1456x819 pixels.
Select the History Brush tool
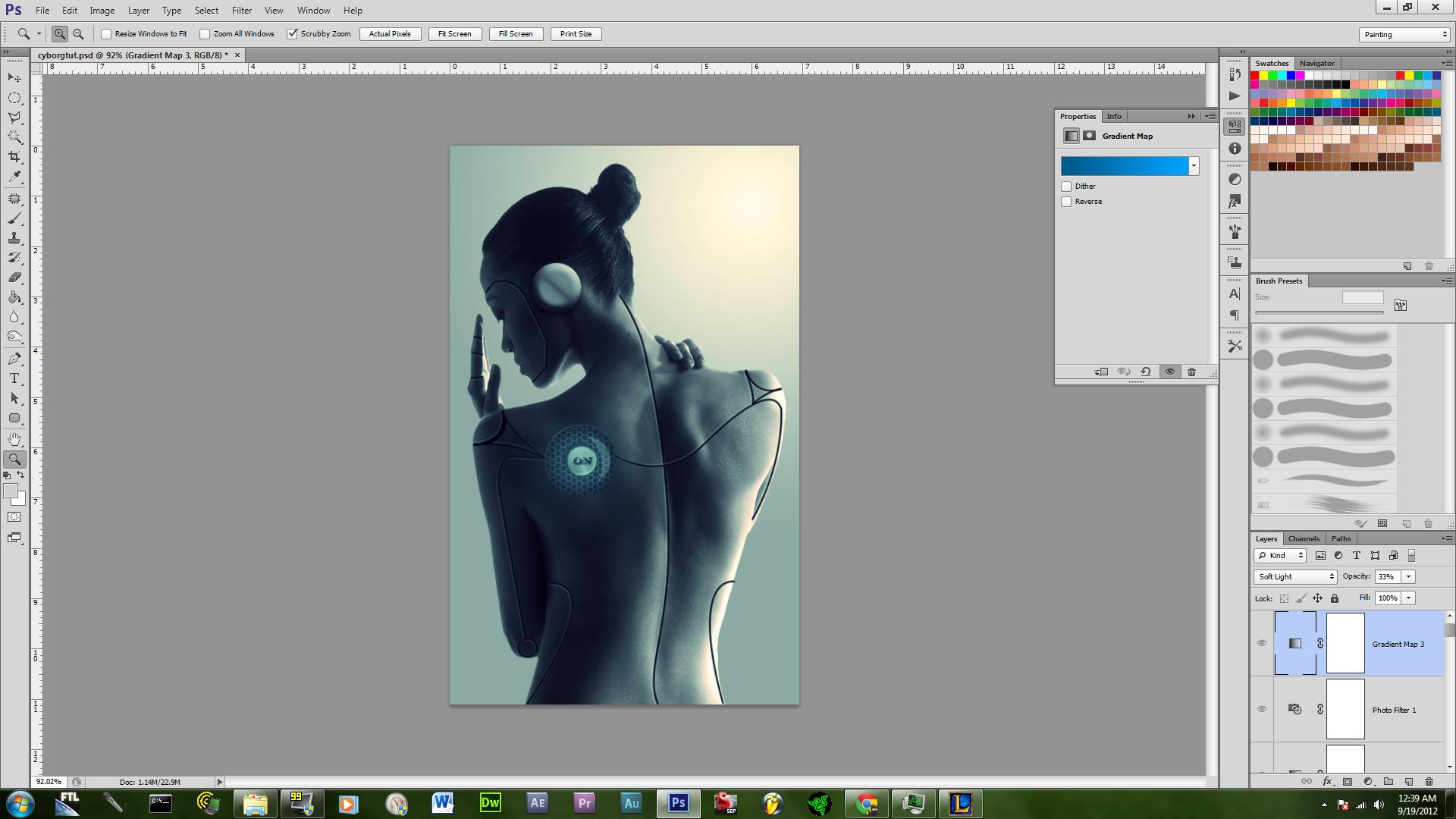tap(14, 258)
